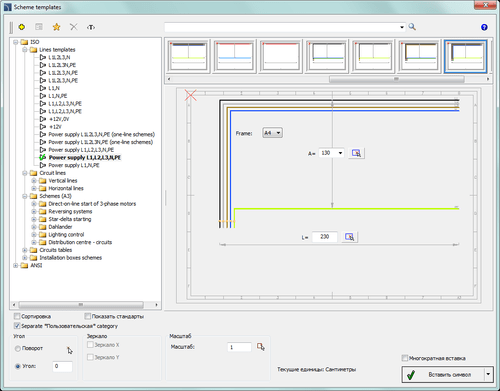This screenshot has height=391, width=500.
Task: Select the checked Power supply L1,L2,L3,N,PE item
Action: point(80,158)
